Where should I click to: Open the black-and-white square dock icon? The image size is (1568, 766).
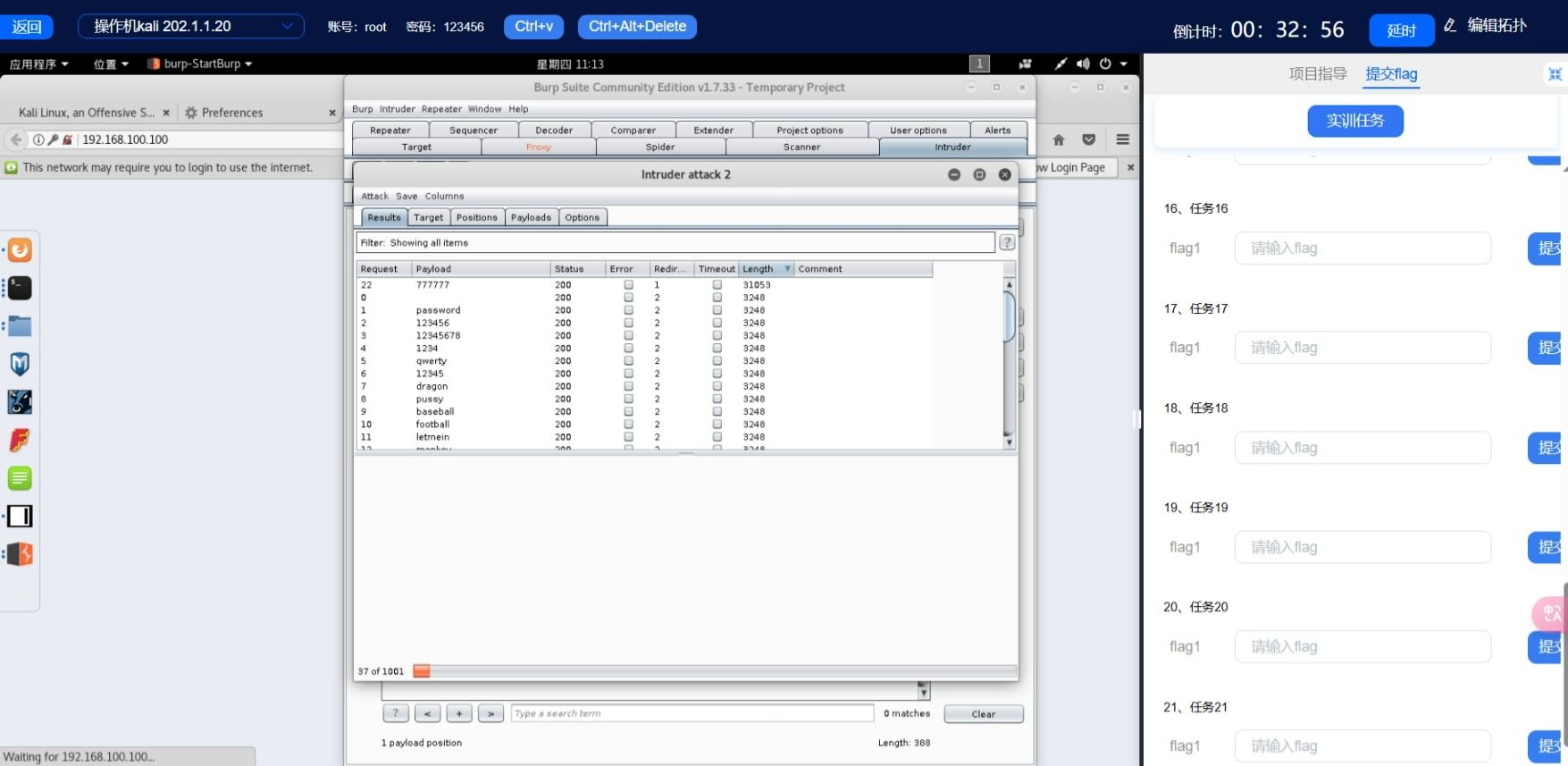(20, 516)
